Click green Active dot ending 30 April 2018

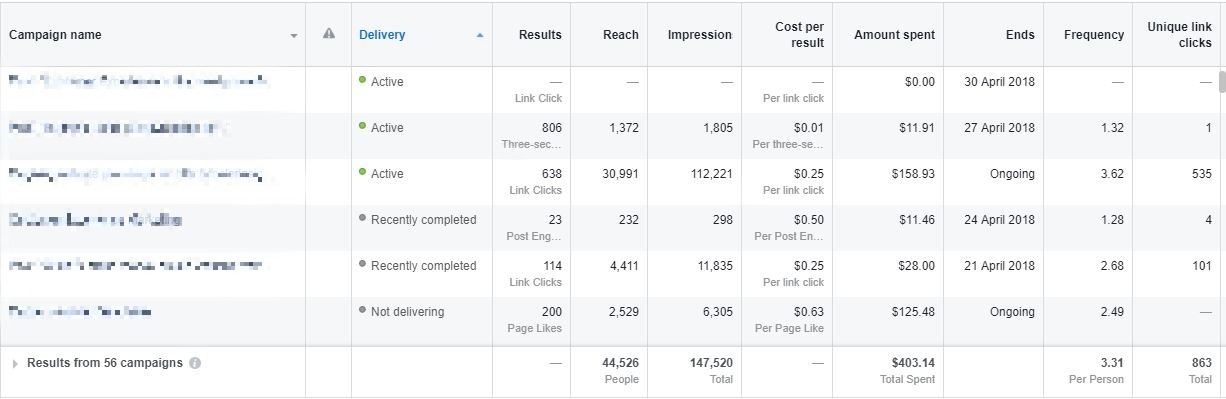(362, 80)
